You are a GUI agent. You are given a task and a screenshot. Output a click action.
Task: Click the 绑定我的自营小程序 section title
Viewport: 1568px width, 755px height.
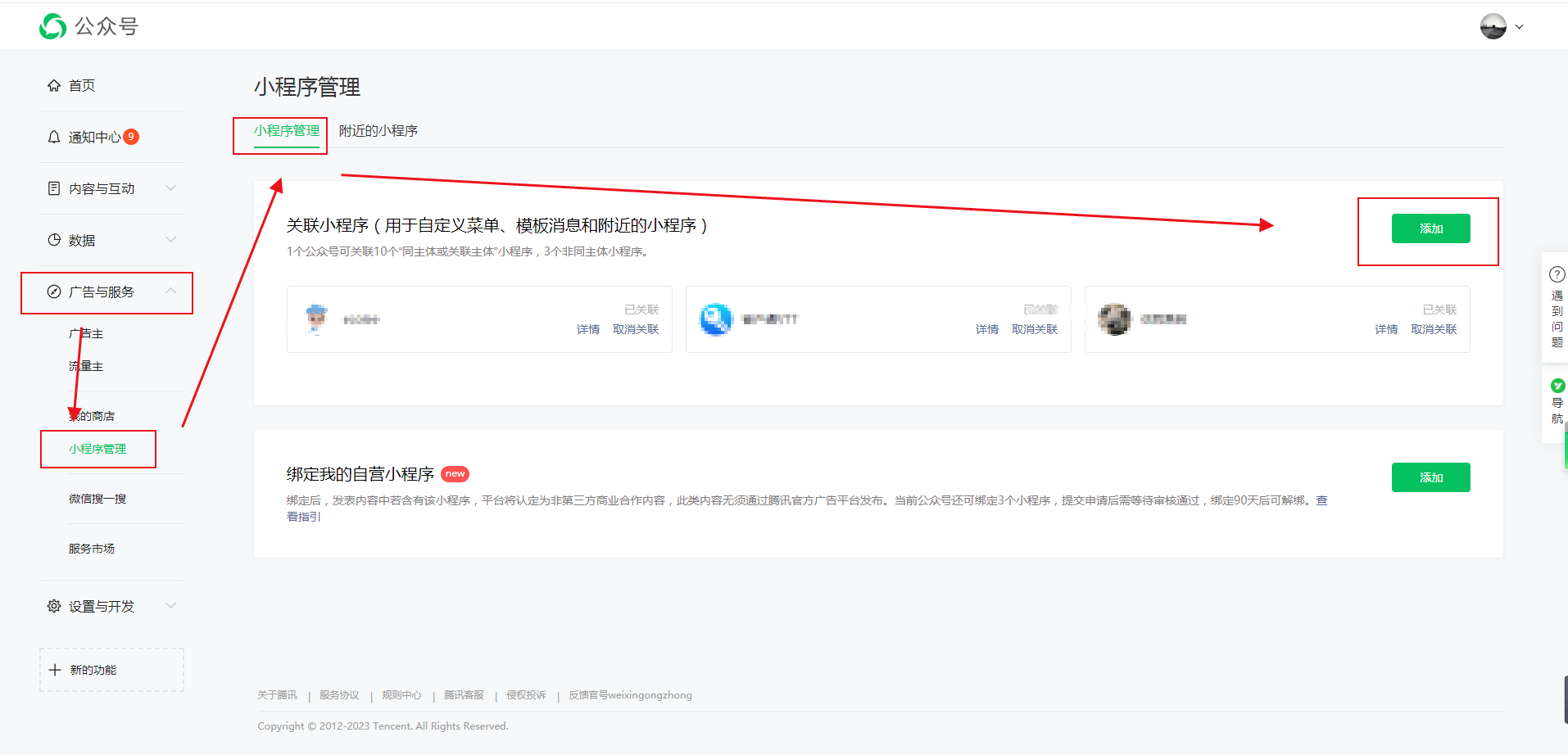(x=360, y=474)
